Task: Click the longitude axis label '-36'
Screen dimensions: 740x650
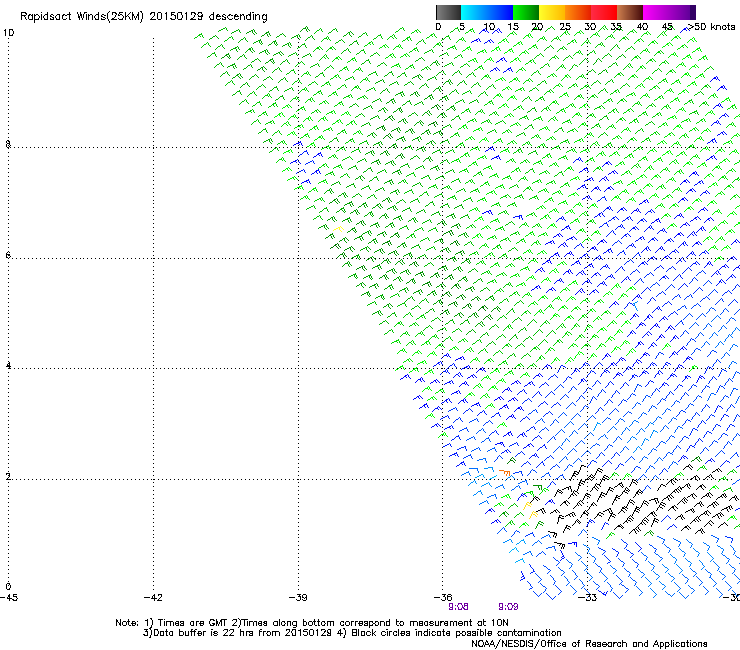Action: pos(443,598)
